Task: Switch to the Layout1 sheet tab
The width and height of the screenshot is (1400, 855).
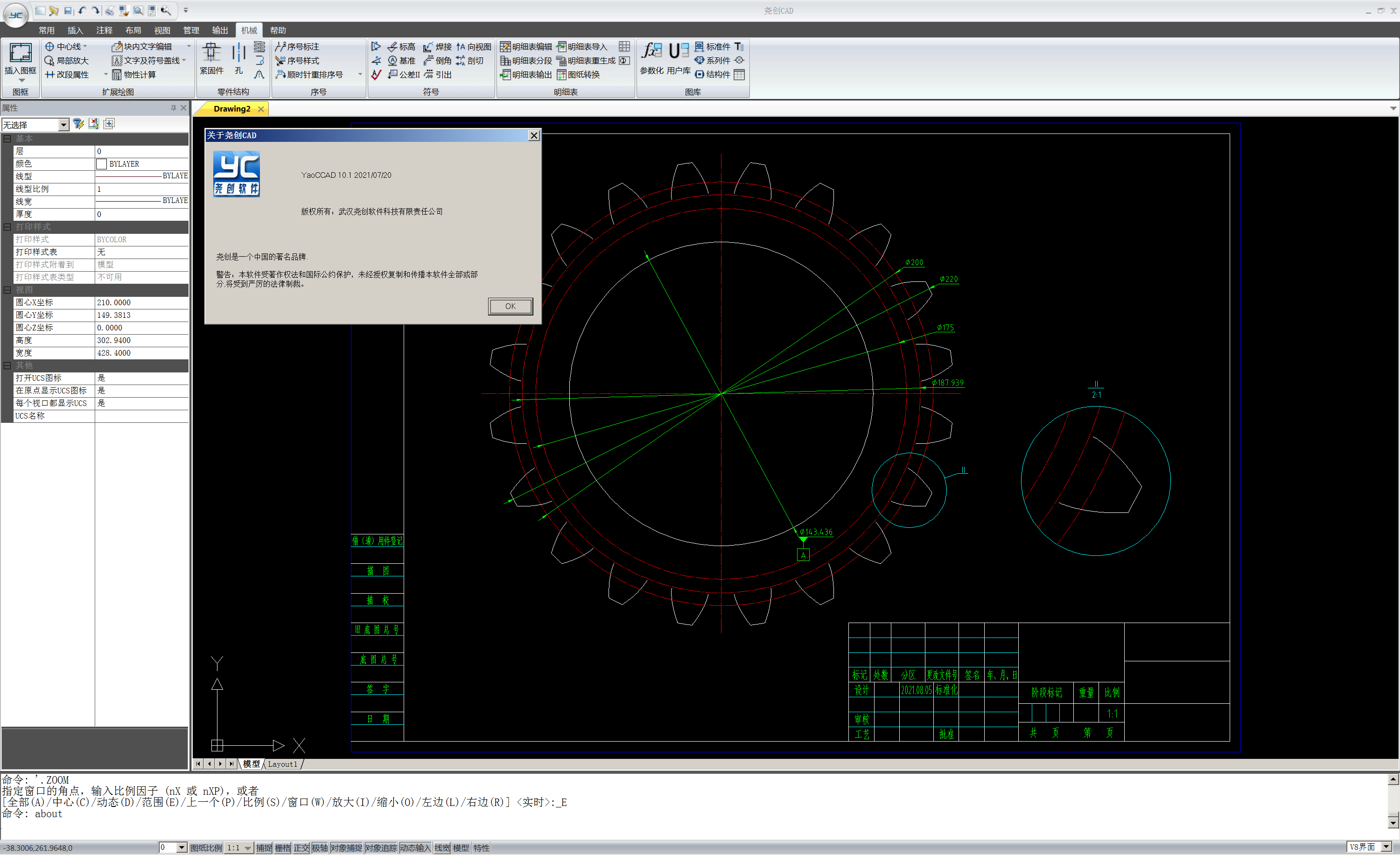Action: click(282, 764)
